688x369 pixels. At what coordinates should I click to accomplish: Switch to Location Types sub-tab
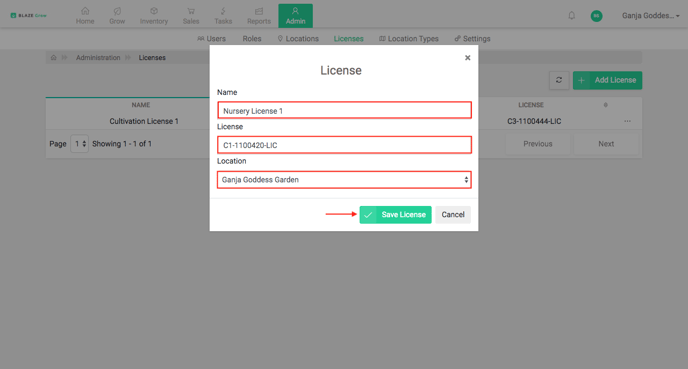[x=409, y=39]
